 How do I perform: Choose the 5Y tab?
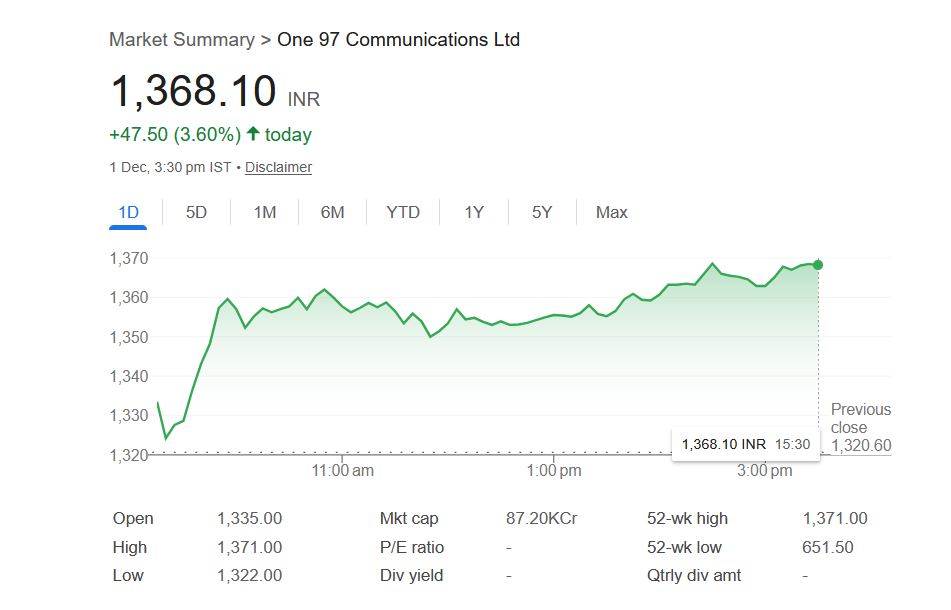pyautogui.click(x=542, y=212)
